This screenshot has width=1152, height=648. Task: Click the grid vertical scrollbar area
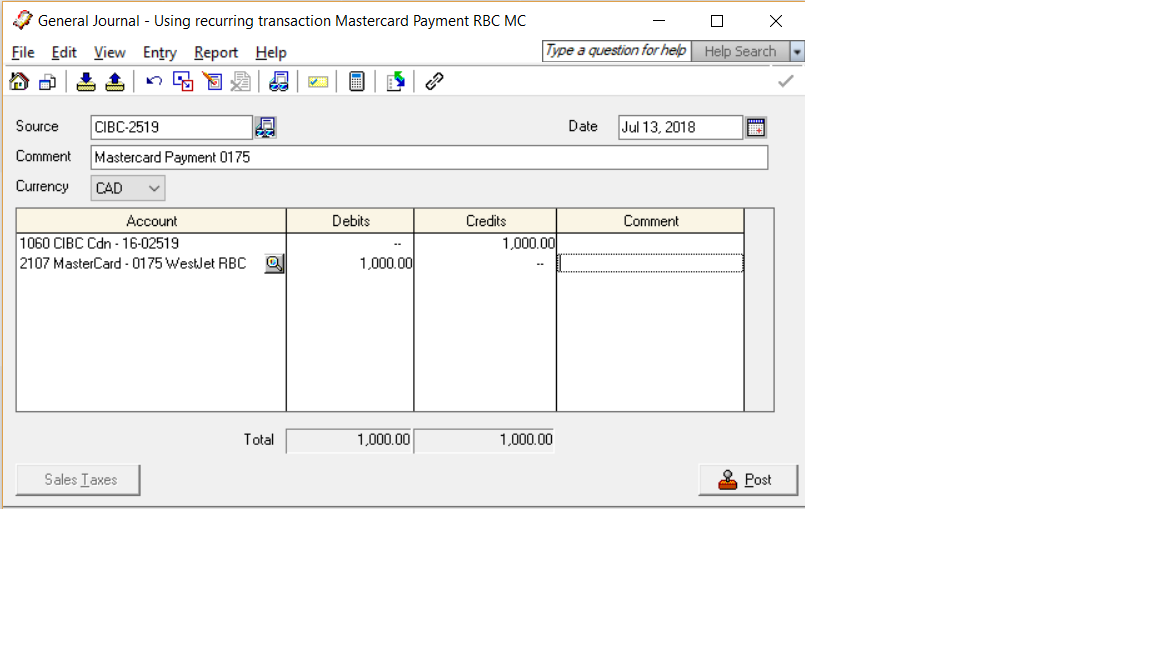pyautogui.click(x=759, y=310)
